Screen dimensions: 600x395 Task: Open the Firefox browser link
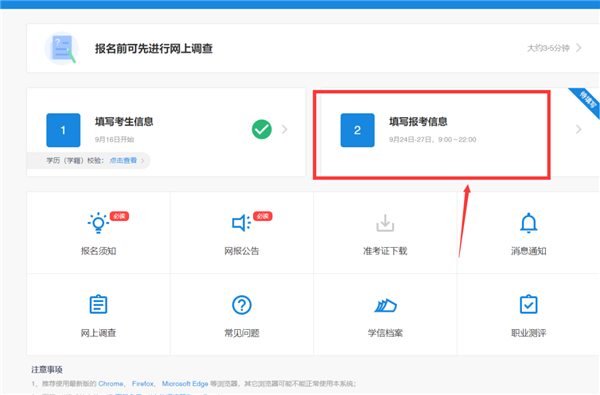tap(143, 384)
